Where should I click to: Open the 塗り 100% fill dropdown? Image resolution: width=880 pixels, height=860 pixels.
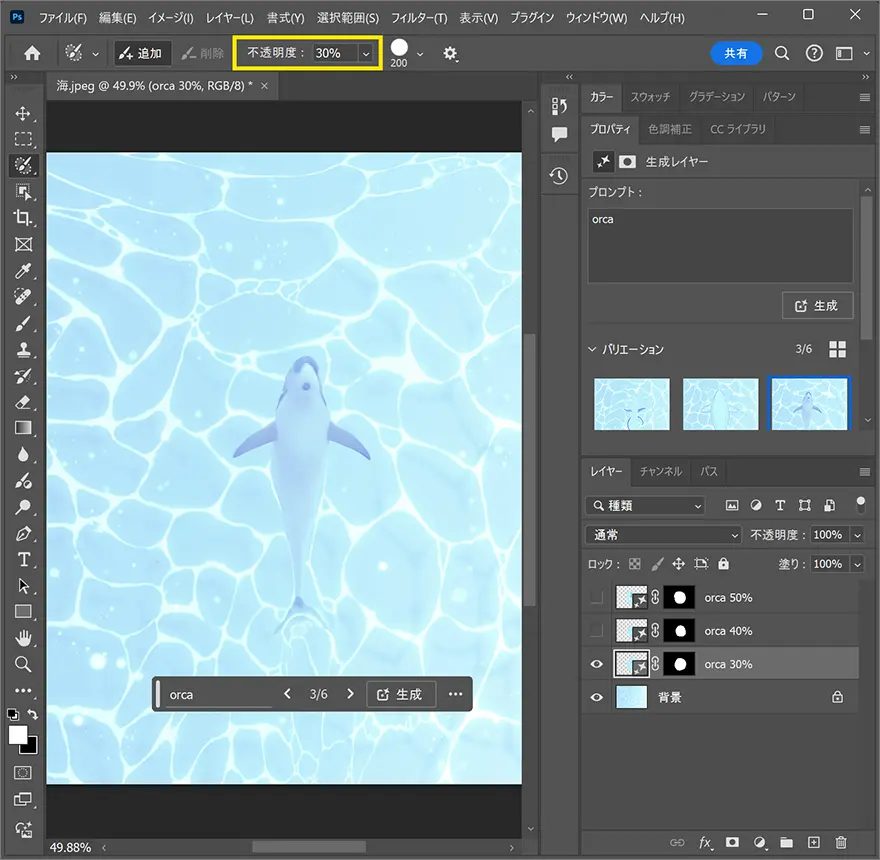(857, 564)
